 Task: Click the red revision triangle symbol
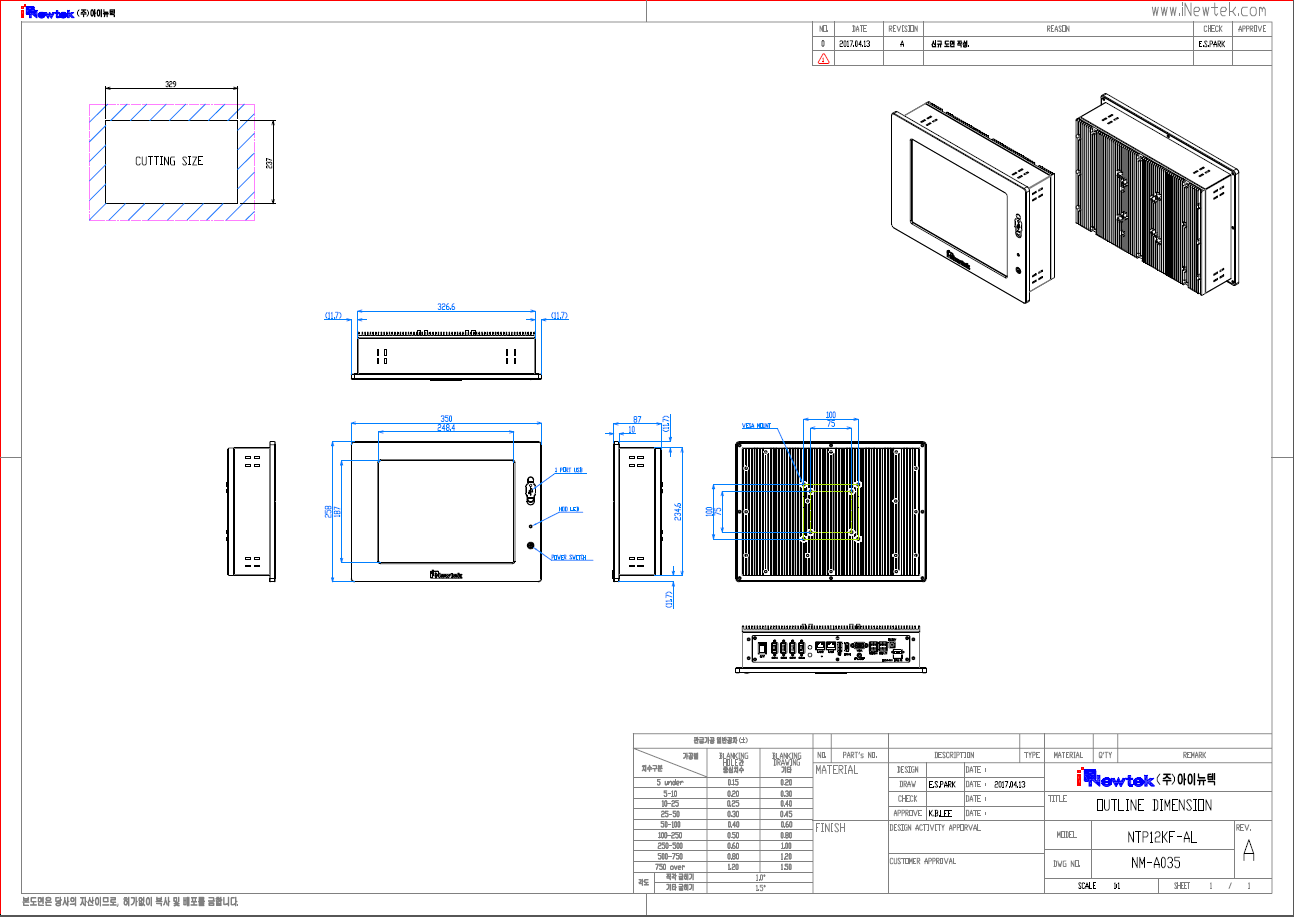(x=823, y=58)
